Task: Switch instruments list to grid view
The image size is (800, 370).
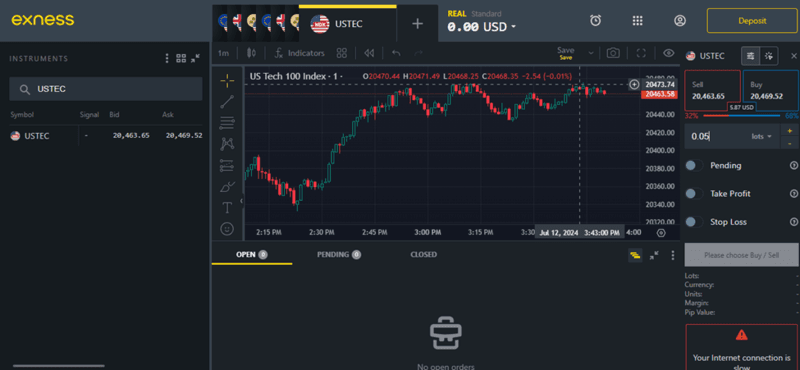Action: (181, 59)
